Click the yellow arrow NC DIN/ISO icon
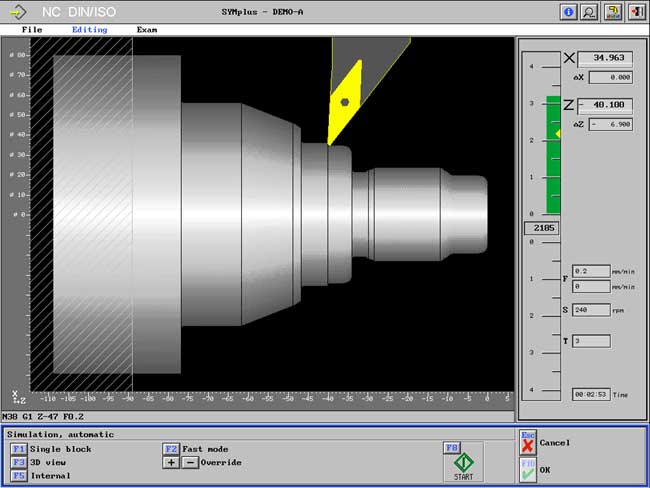Screen dimensions: 650x488 click(x=16, y=12)
